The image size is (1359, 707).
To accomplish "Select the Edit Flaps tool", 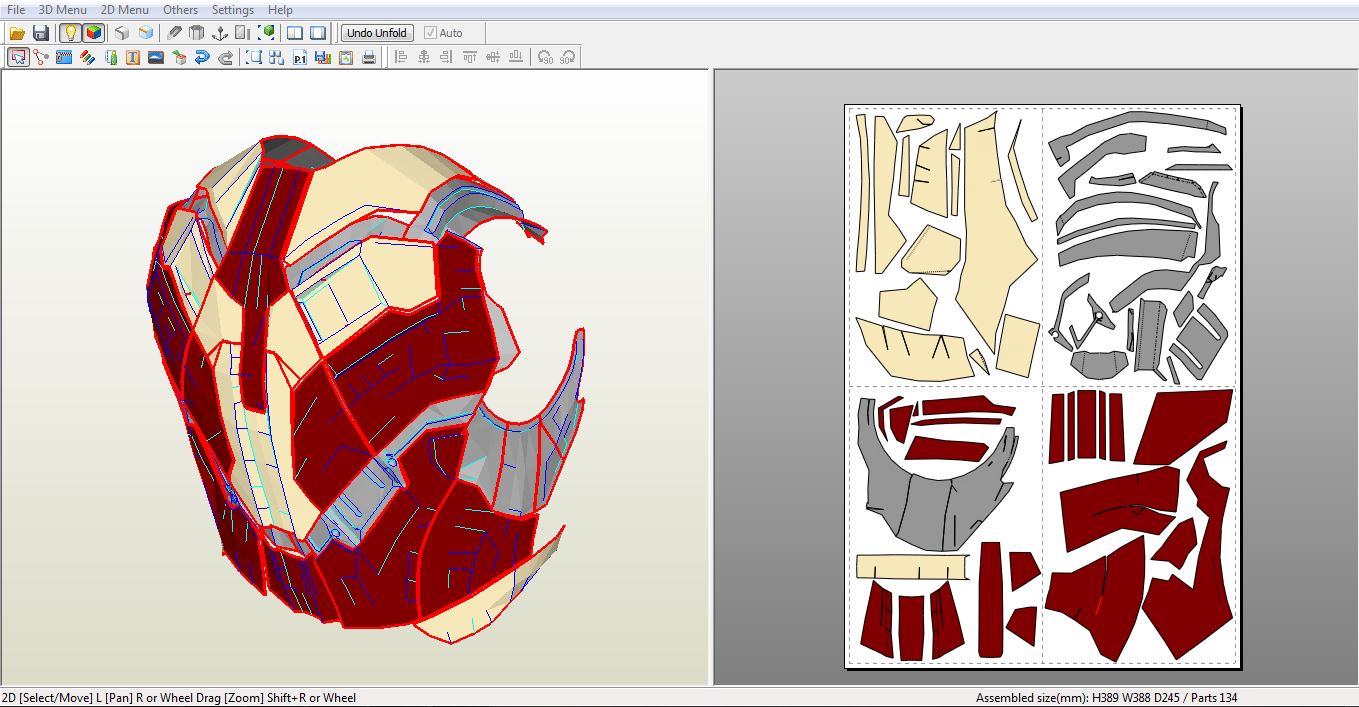I will point(64,57).
